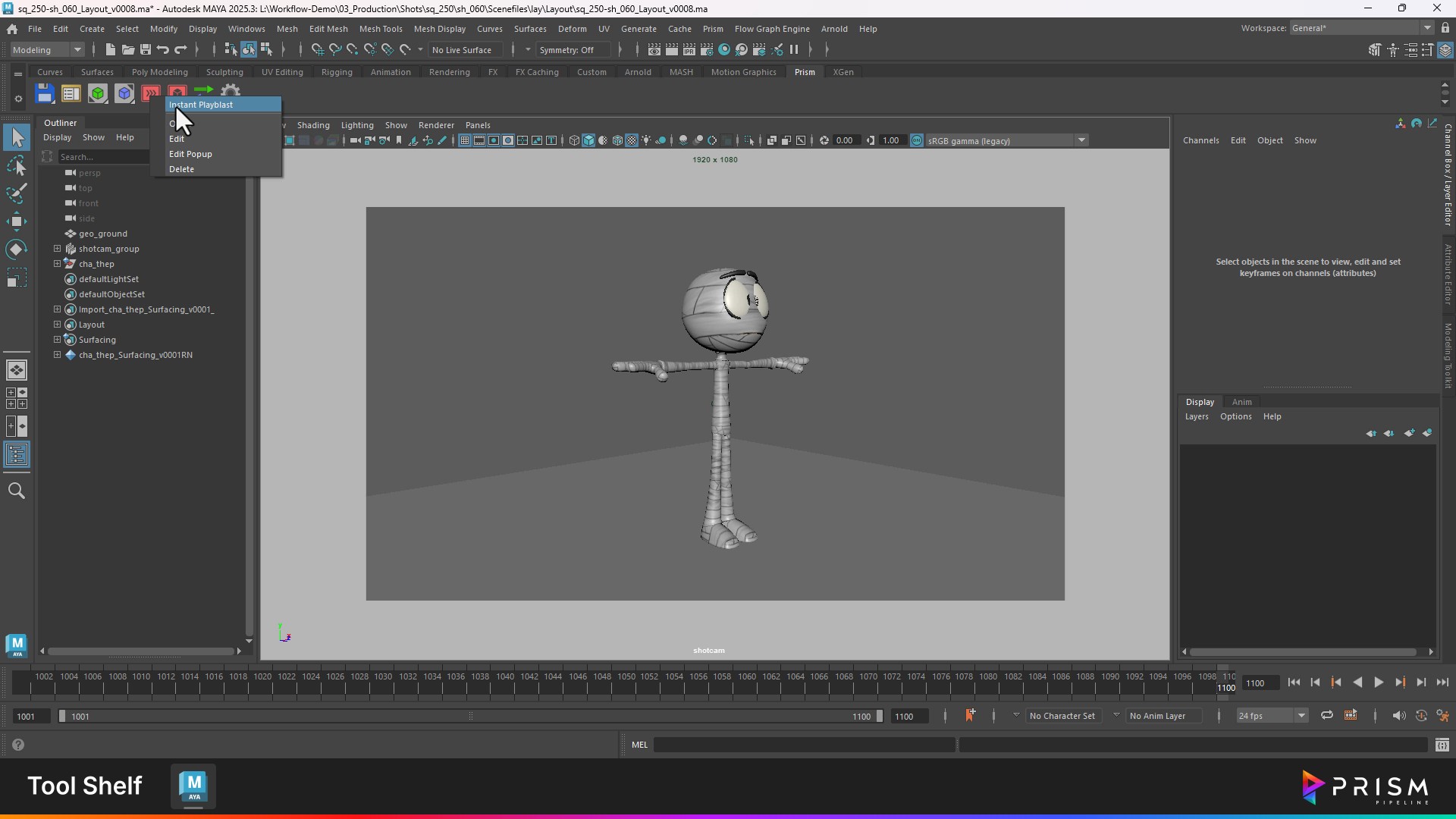Click Delete in the shelf popup menu
The width and height of the screenshot is (1456, 819).
tap(181, 169)
